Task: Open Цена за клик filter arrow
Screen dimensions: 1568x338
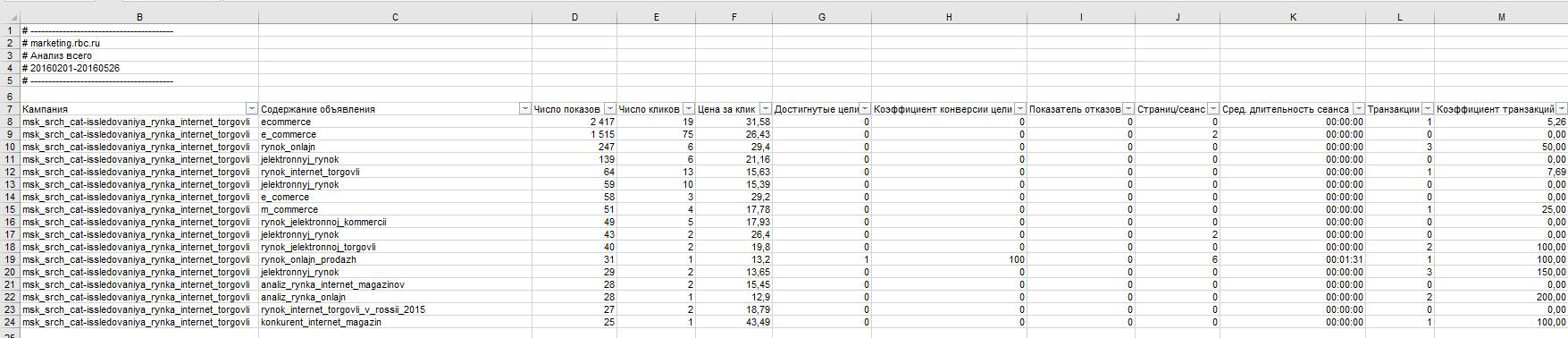Action: point(765,109)
